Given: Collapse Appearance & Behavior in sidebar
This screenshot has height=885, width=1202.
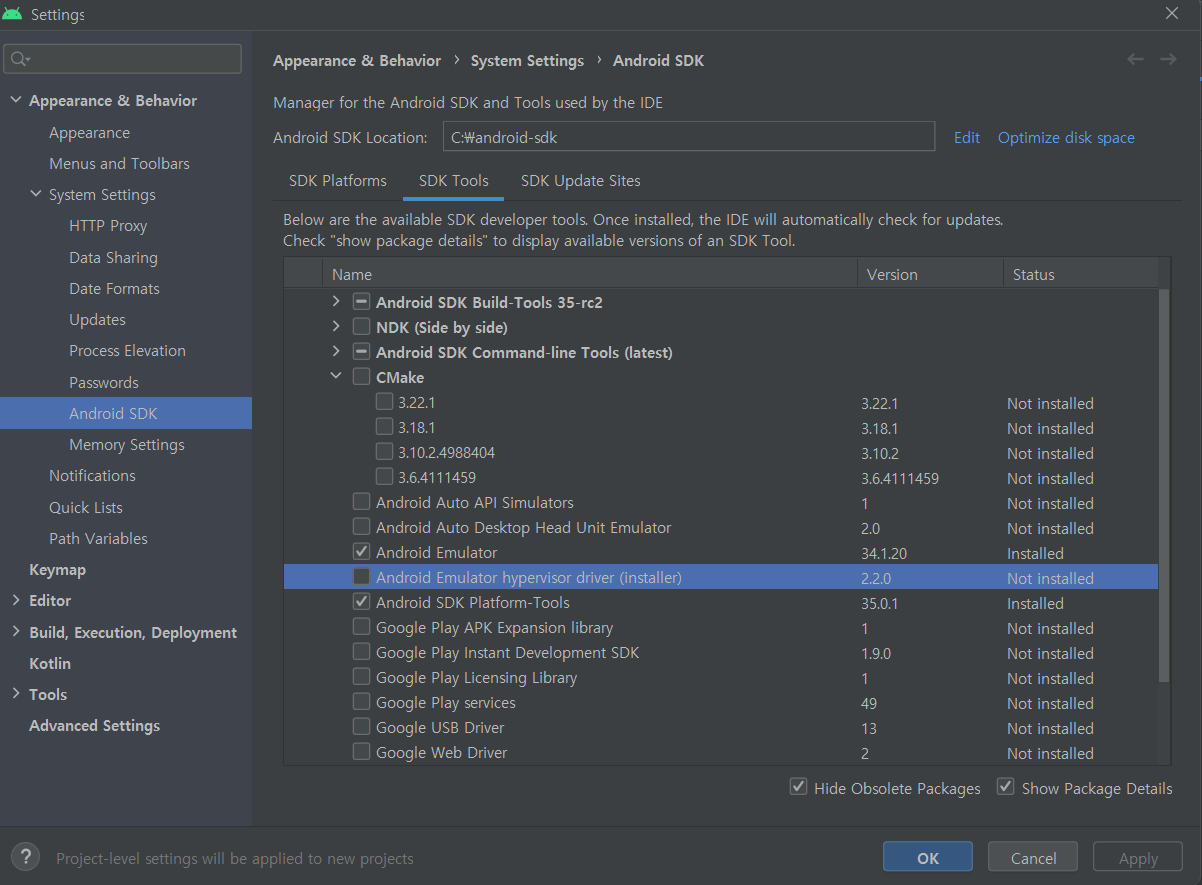Looking at the screenshot, I should [15, 101].
